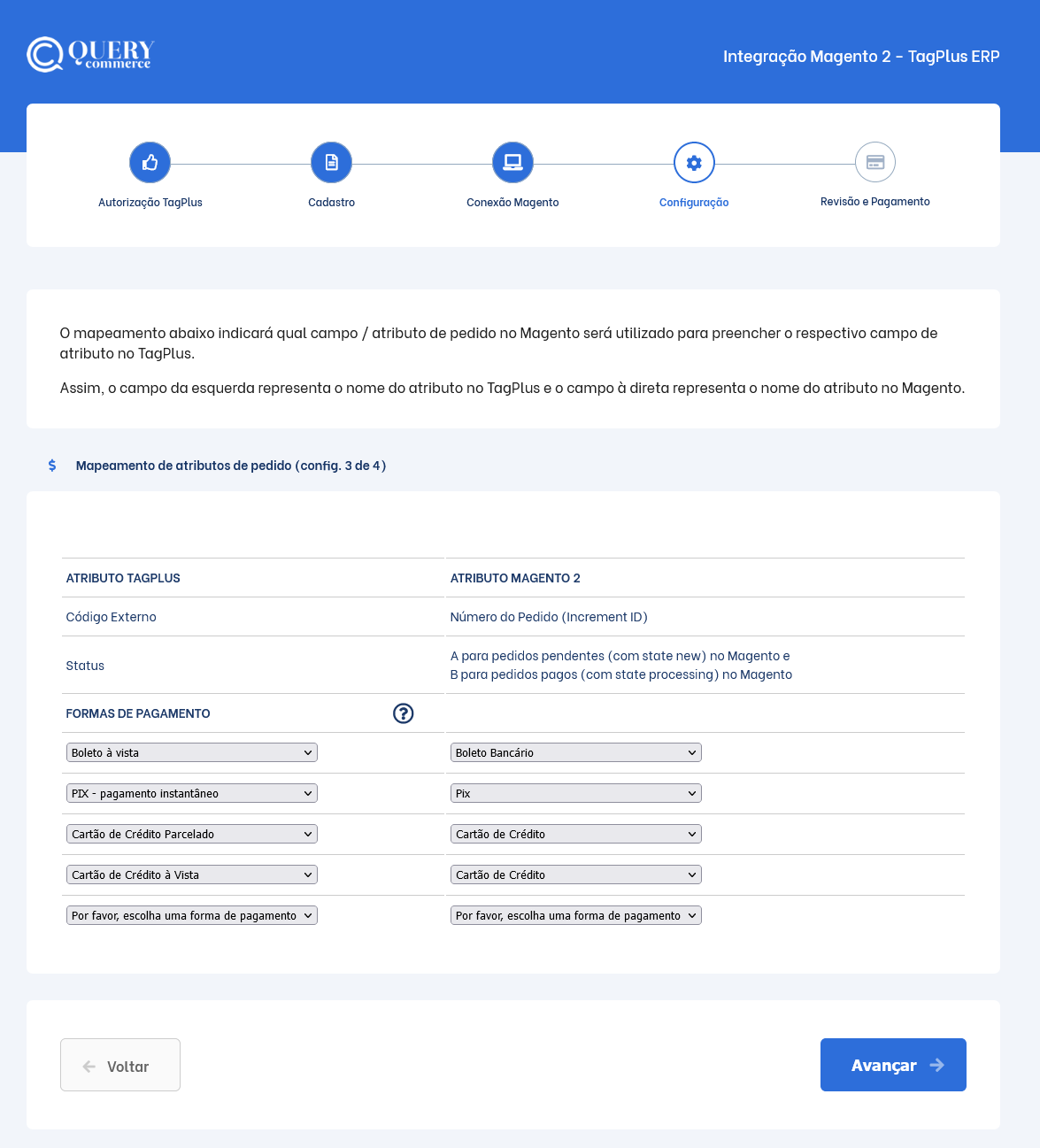Screen dimensions: 1040x1148
Task: Click the Mapeamento de atributos de pedido heading
Action: pos(231,466)
